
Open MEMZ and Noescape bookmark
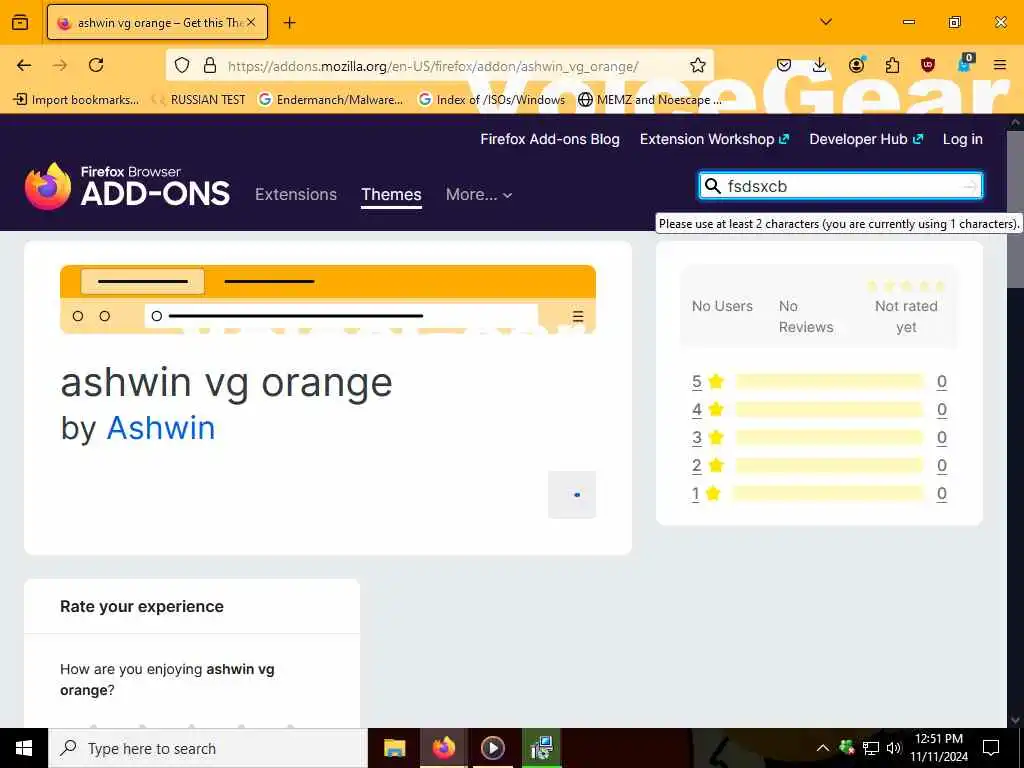pos(650,99)
